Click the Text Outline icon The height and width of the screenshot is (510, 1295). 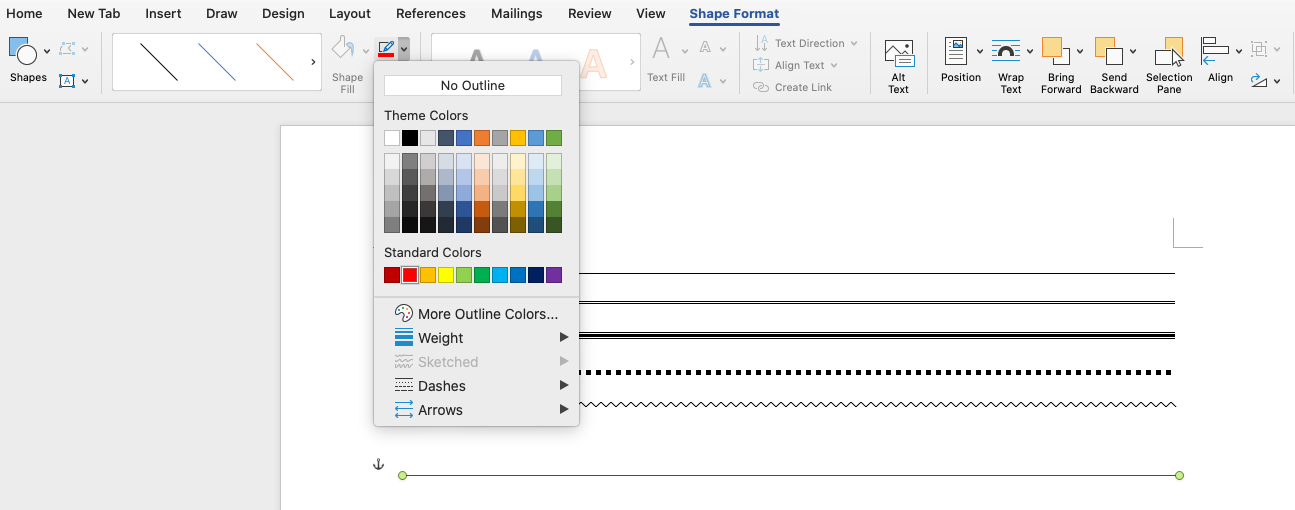tap(706, 47)
